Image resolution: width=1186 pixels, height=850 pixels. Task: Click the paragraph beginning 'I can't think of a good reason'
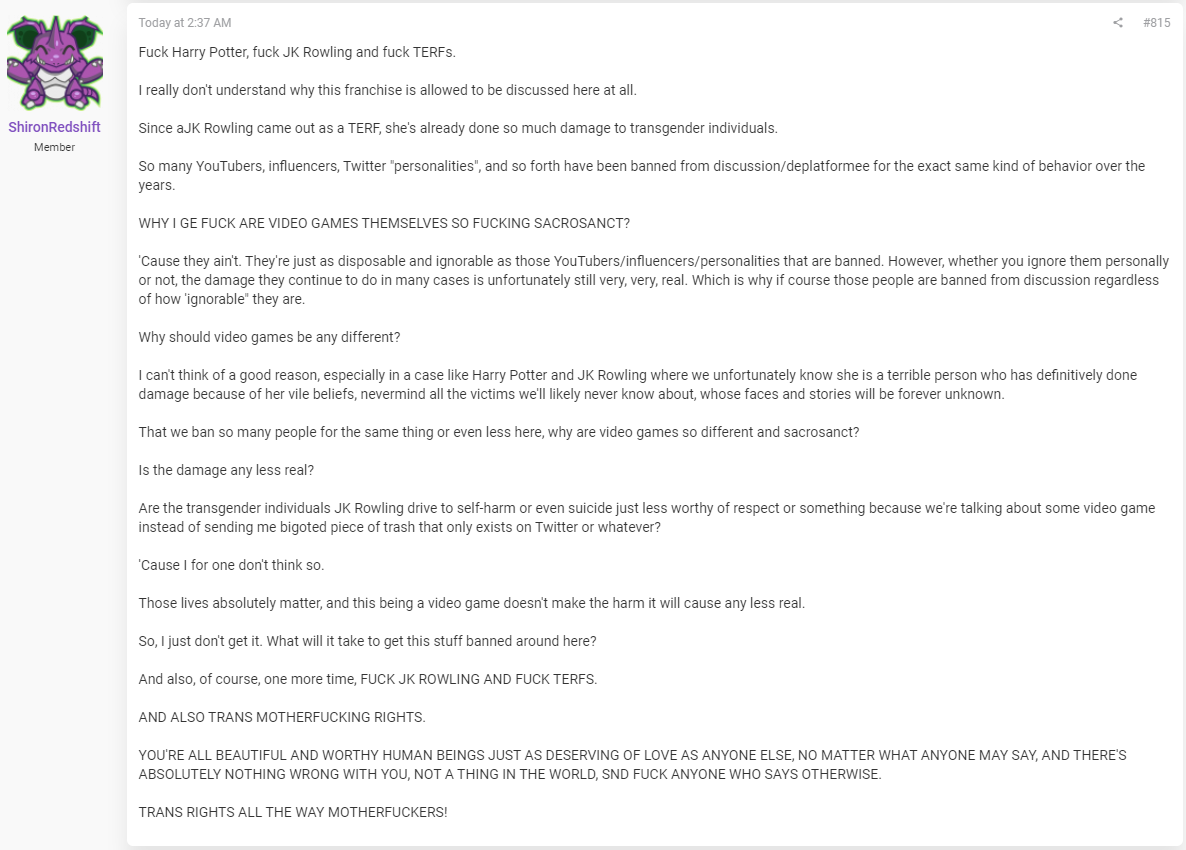(x=638, y=384)
